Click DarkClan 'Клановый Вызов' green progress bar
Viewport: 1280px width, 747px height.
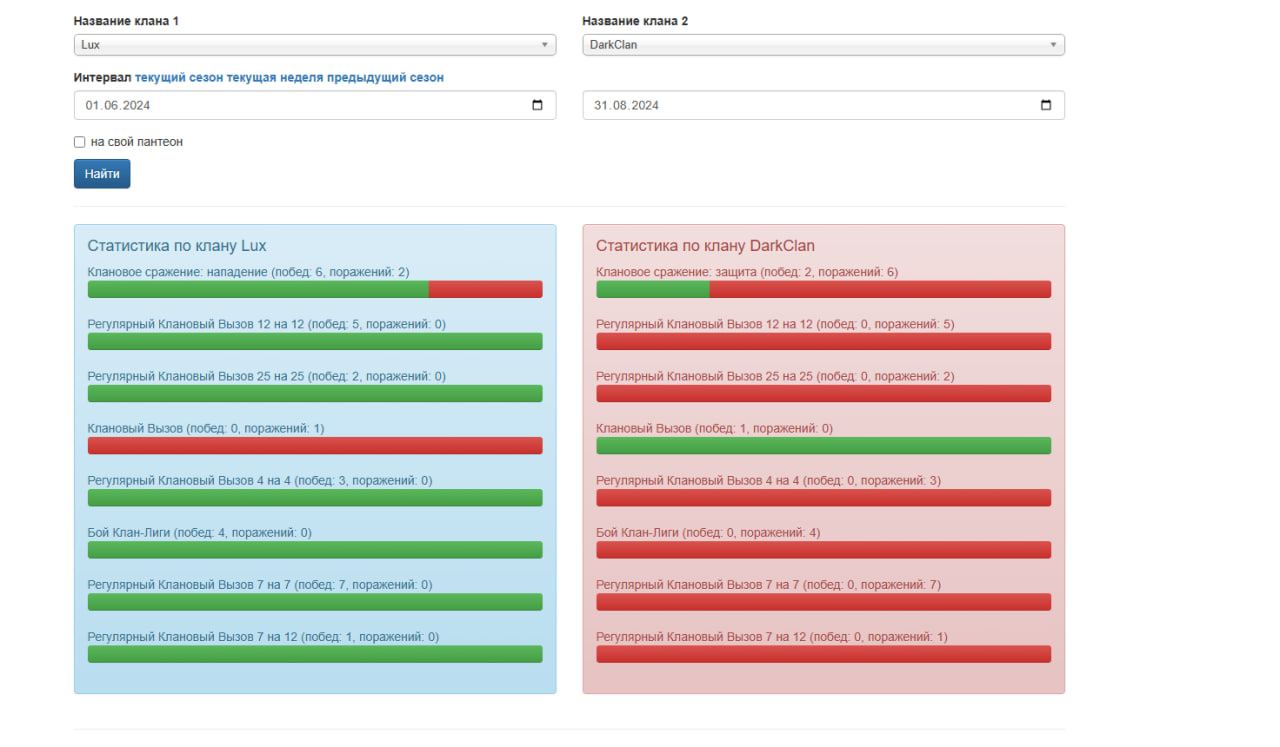[x=823, y=445]
